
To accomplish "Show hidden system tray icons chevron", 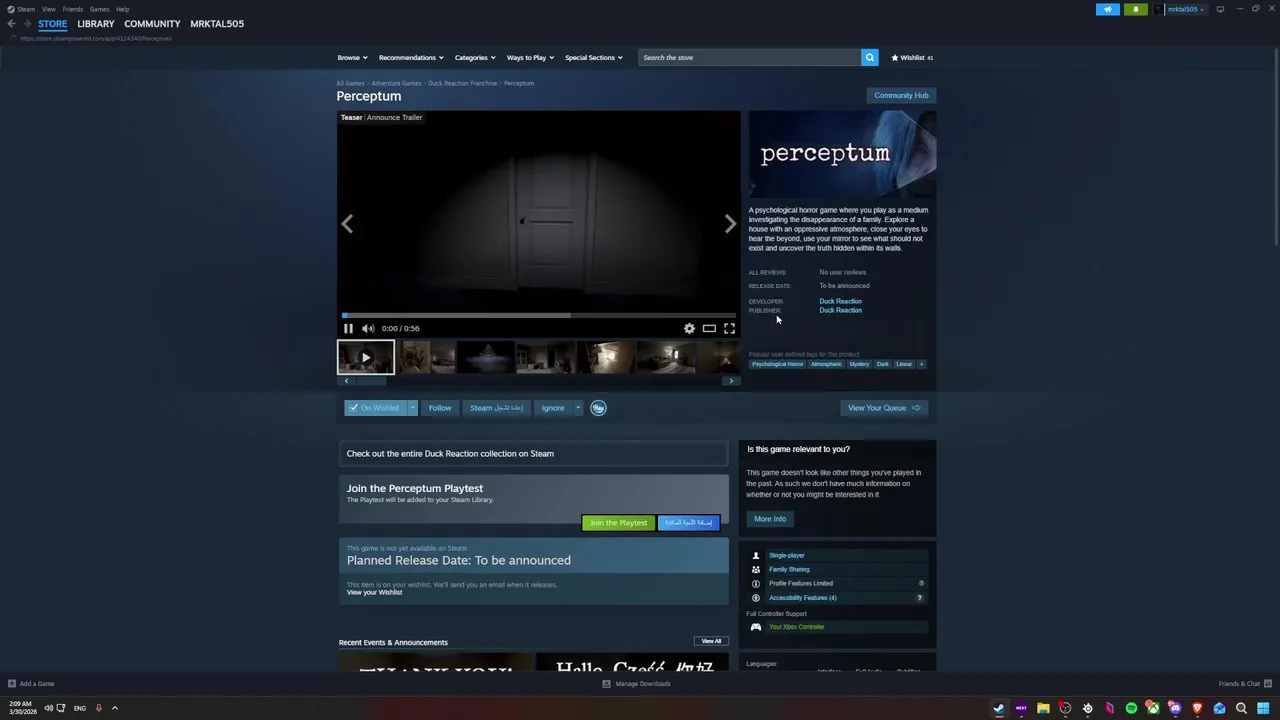I will pyautogui.click(x=114, y=708).
